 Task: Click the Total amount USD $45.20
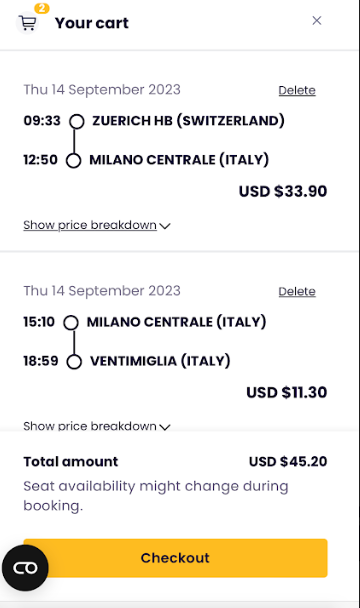tap(288, 461)
